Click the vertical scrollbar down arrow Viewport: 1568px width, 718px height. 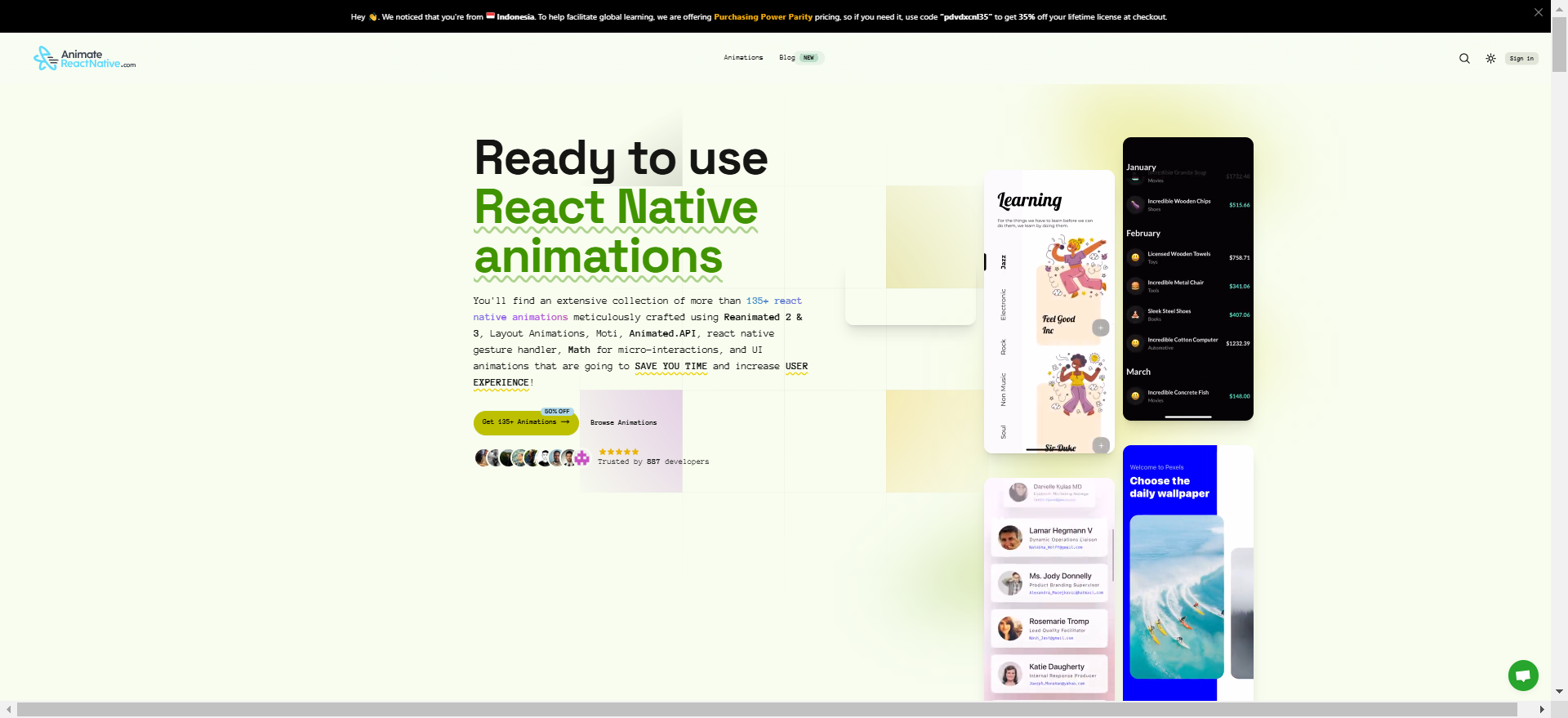(1559, 691)
